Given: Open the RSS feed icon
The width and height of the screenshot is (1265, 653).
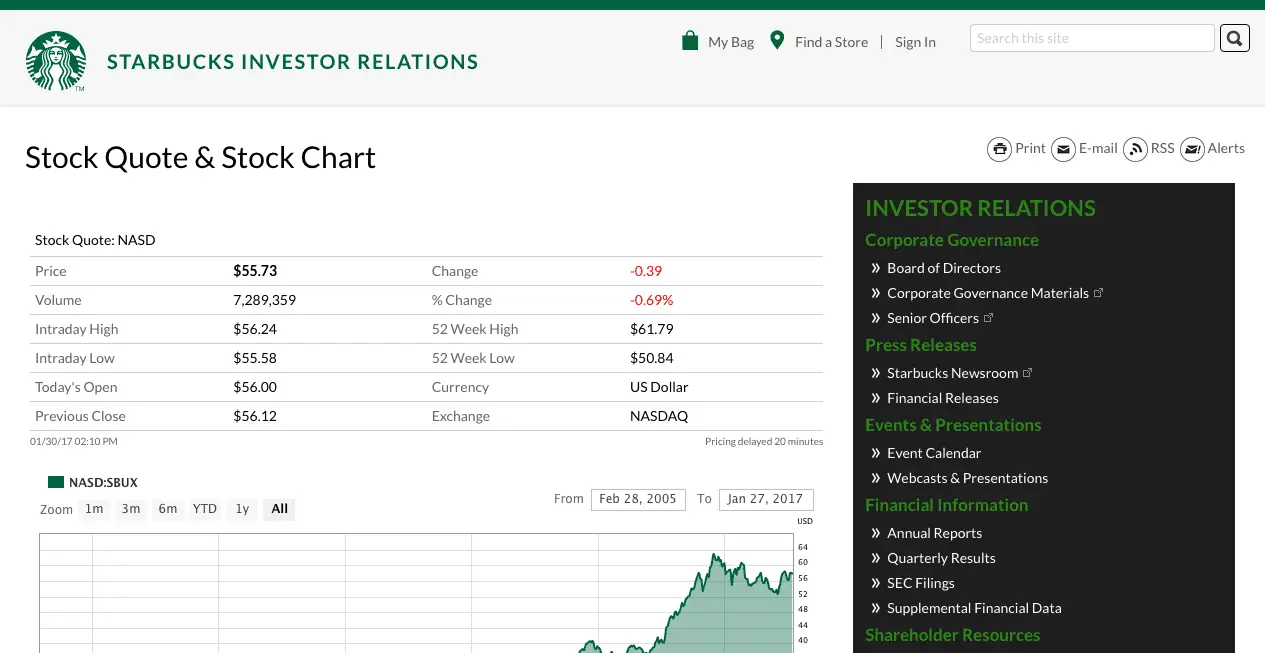Looking at the screenshot, I should pos(1135,149).
